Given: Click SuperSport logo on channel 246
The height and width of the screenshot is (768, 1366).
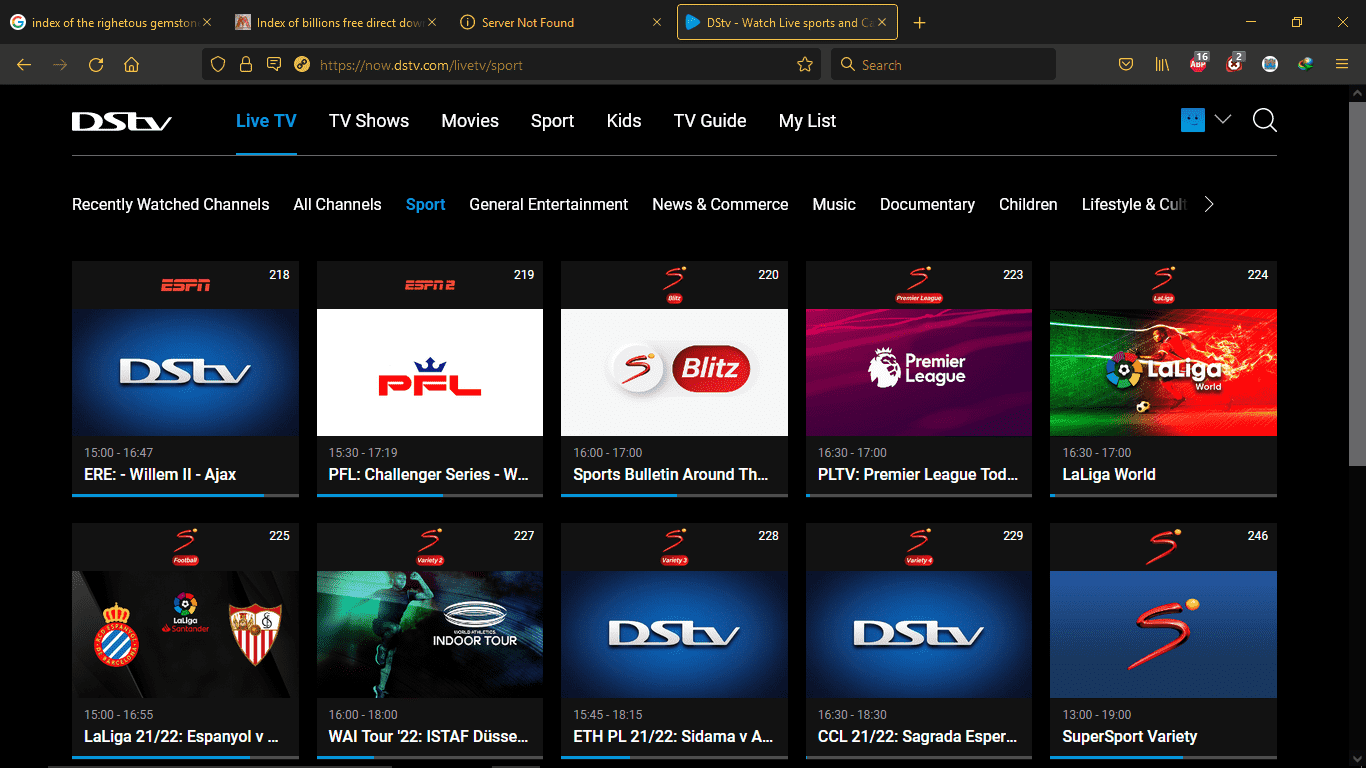Looking at the screenshot, I should [1163, 547].
